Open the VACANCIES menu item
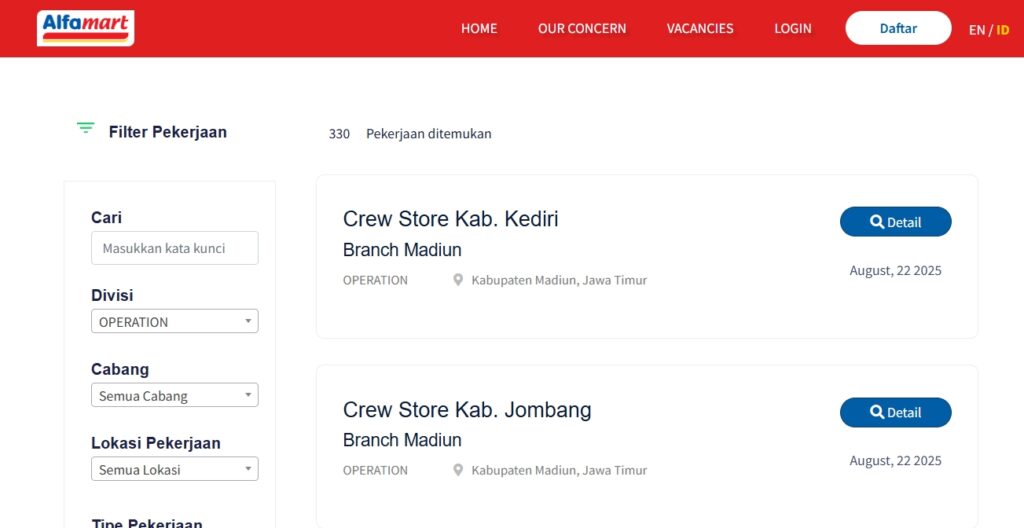The width and height of the screenshot is (1024, 528). tap(700, 29)
